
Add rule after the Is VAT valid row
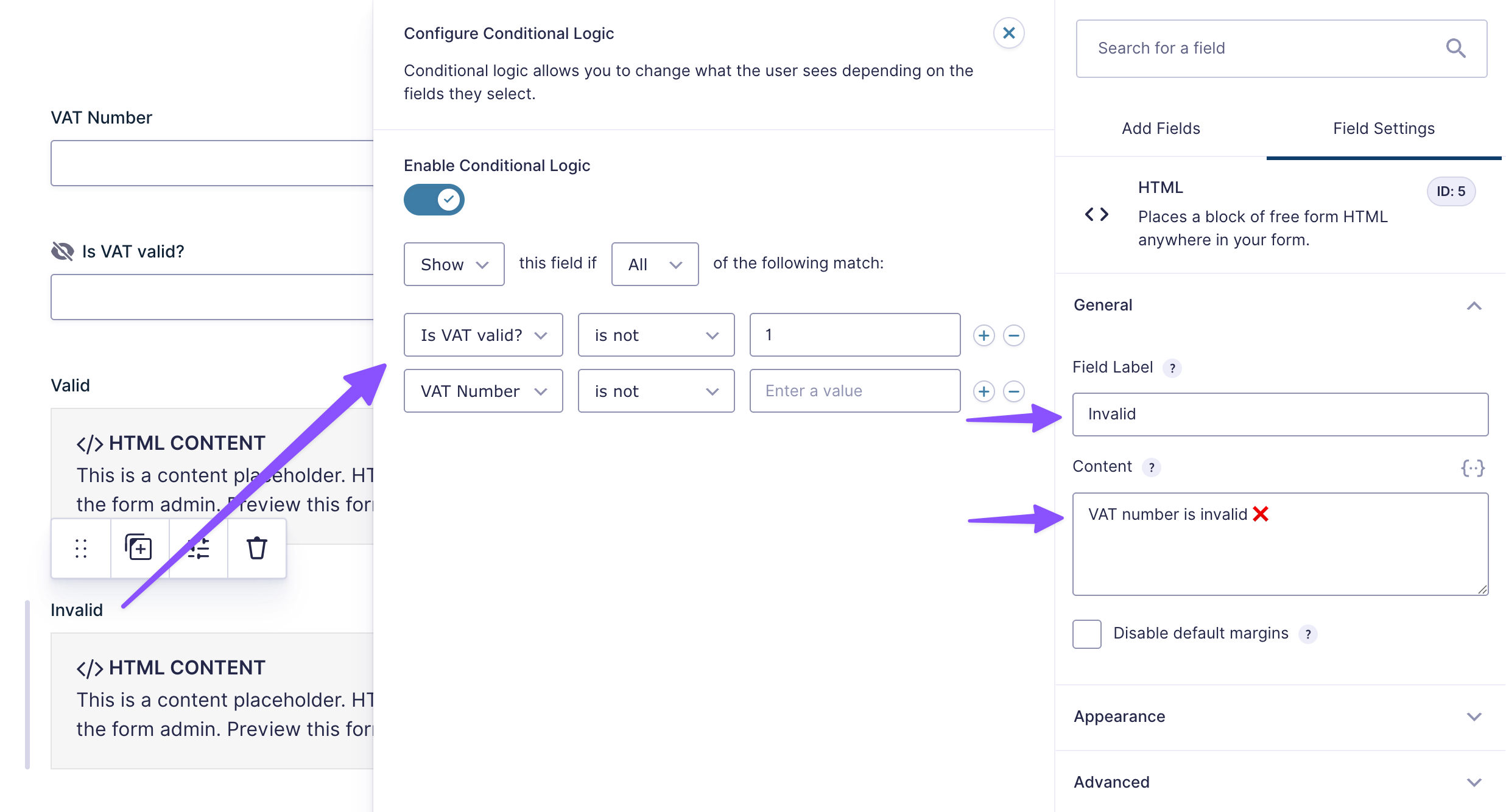click(x=983, y=335)
